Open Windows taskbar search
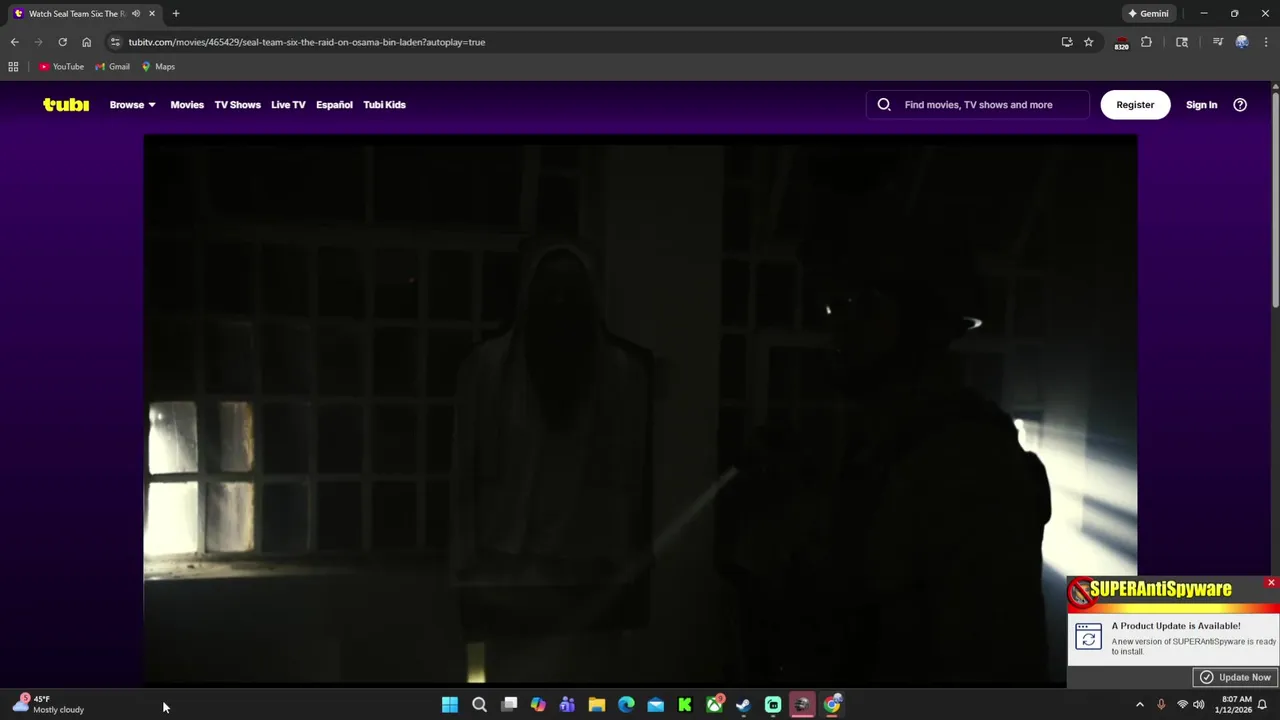1280x720 pixels. [479, 705]
